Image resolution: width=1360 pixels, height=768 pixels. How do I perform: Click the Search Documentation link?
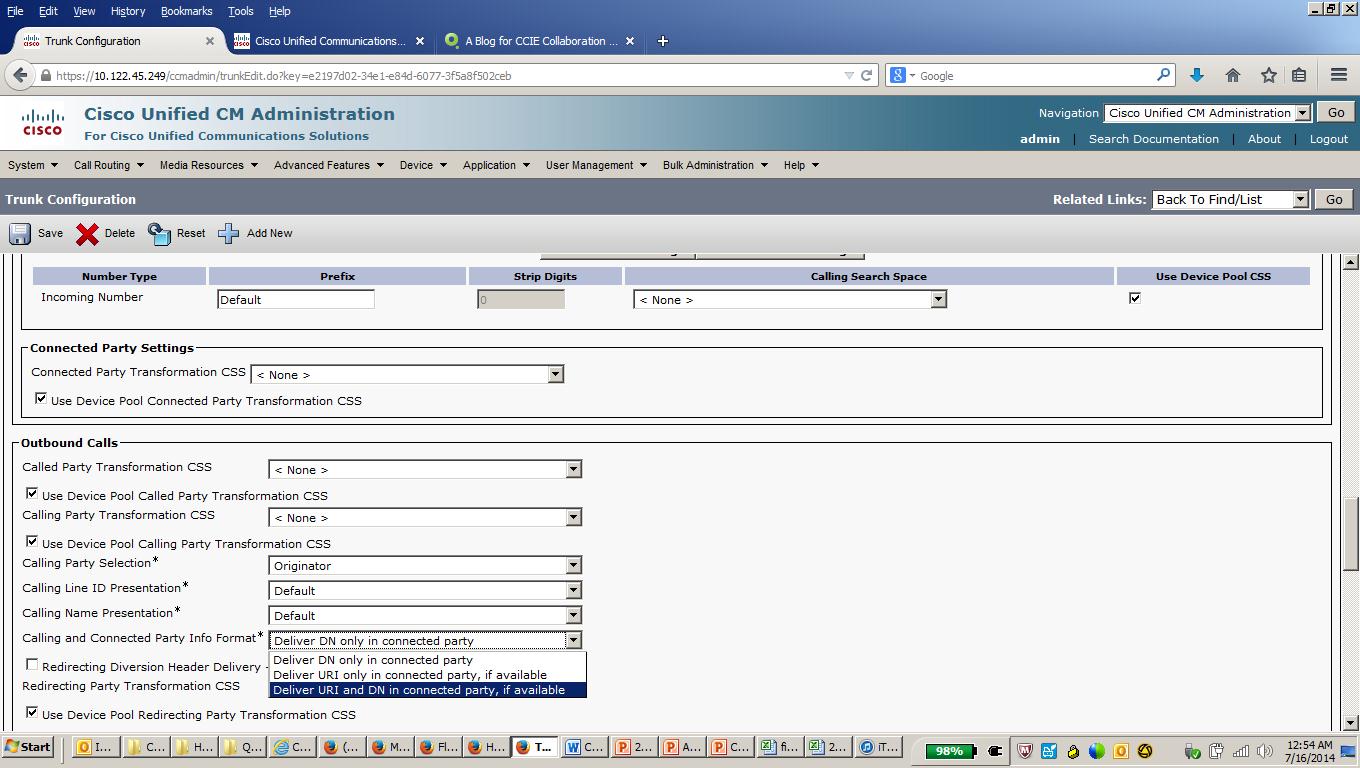click(1153, 139)
